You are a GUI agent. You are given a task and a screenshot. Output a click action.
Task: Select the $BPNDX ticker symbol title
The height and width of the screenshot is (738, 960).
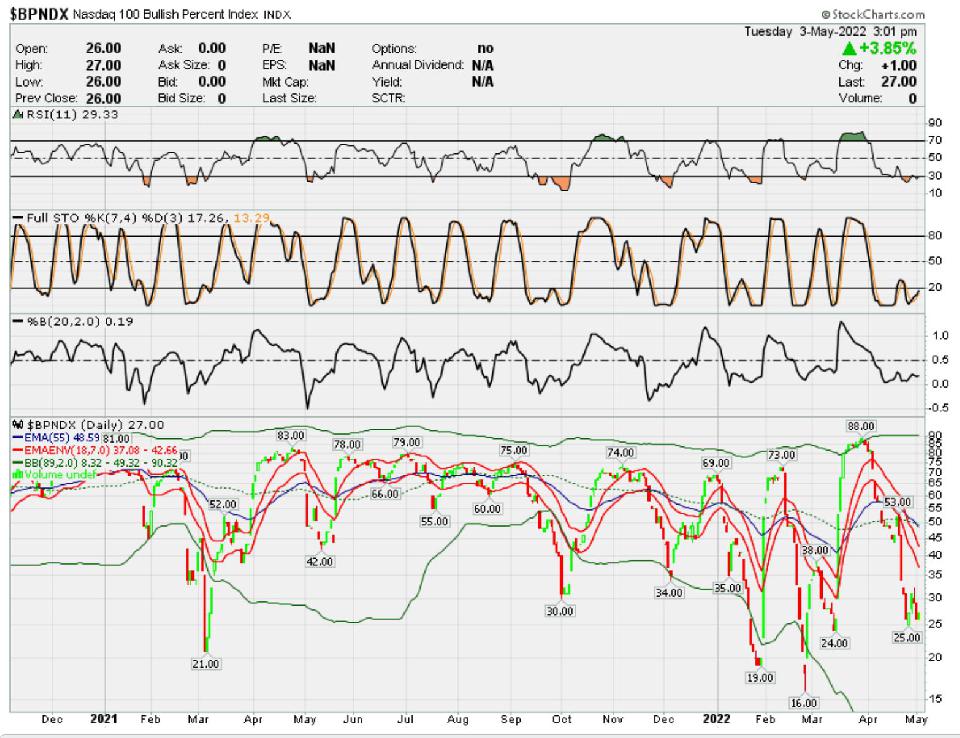coord(39,14)
